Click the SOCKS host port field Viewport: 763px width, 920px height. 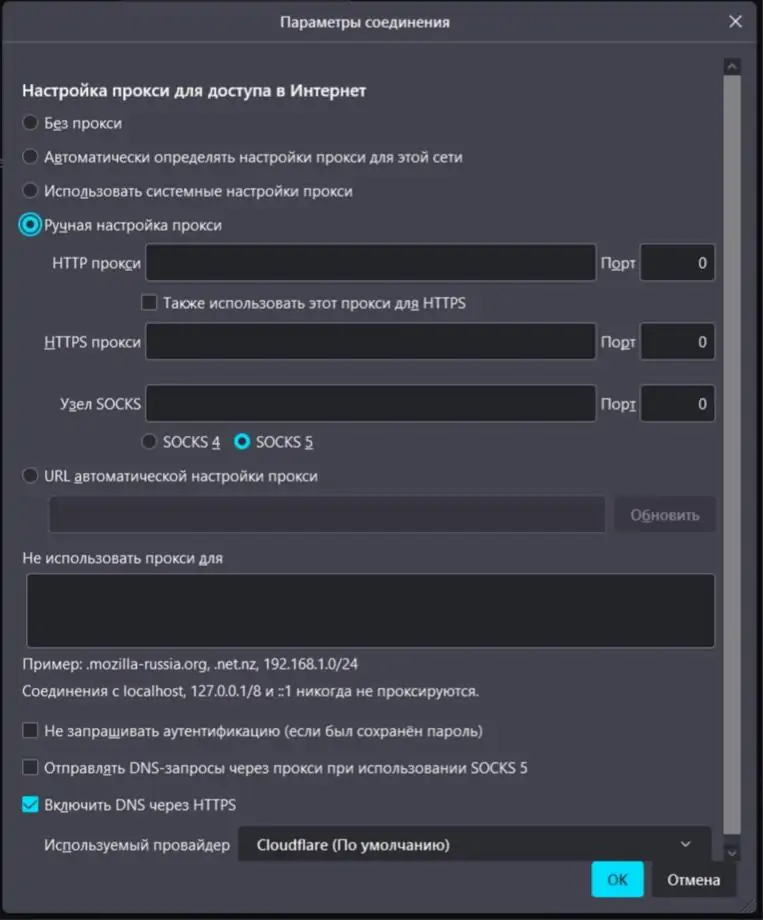pos(677,404)
